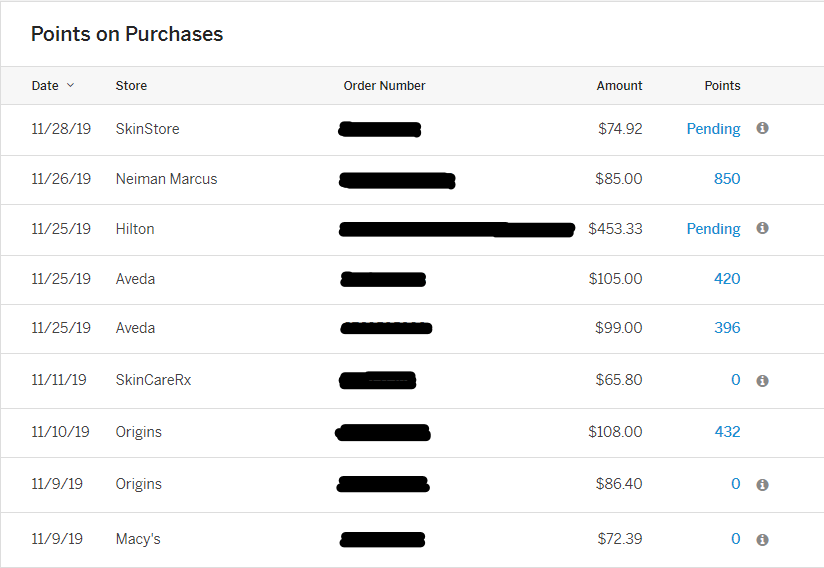
Task: Show info icon details for Macy's purchase
Action: pyautogui.click(x=762, y=540)
